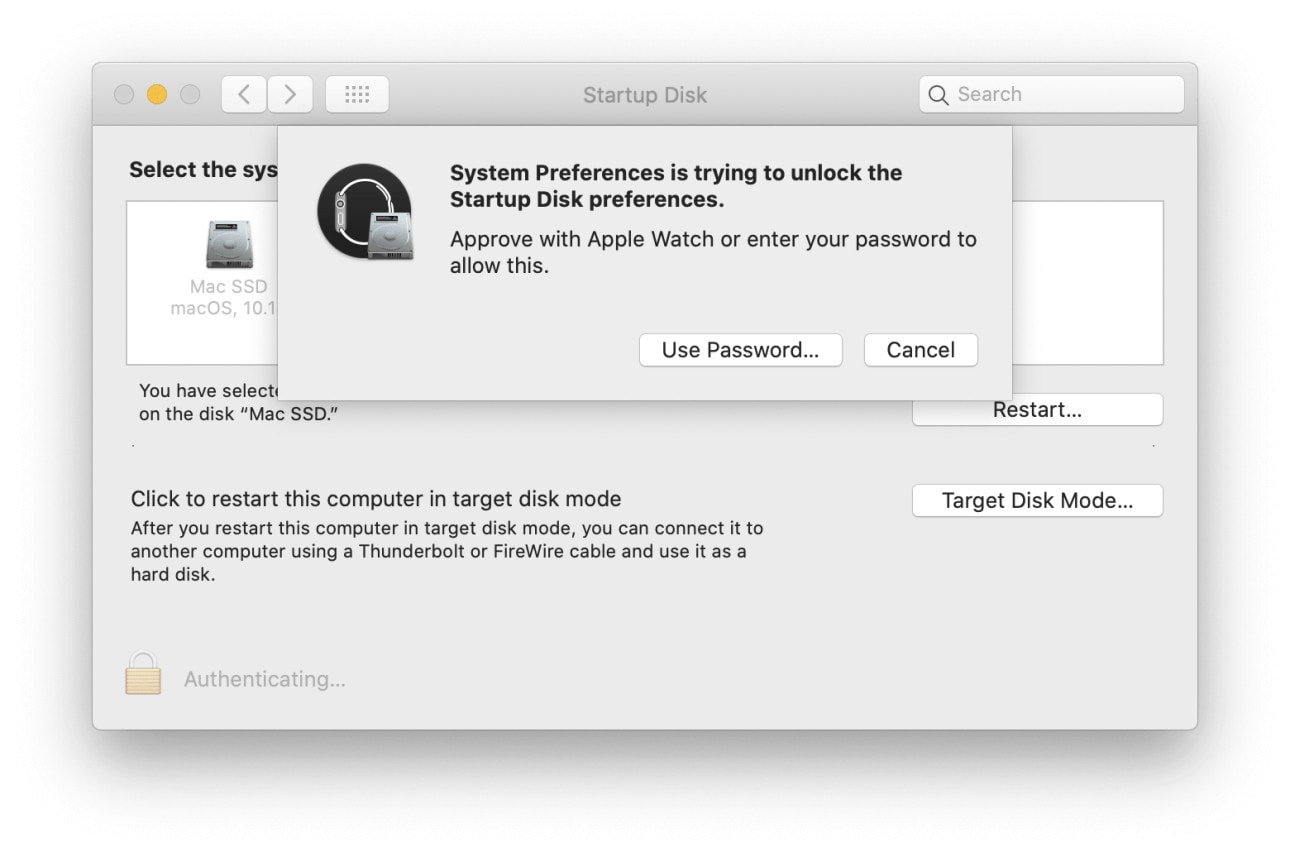Select the 'Mac SSD' disk label
The image size is (1290, 852).
tap(229, 287)
